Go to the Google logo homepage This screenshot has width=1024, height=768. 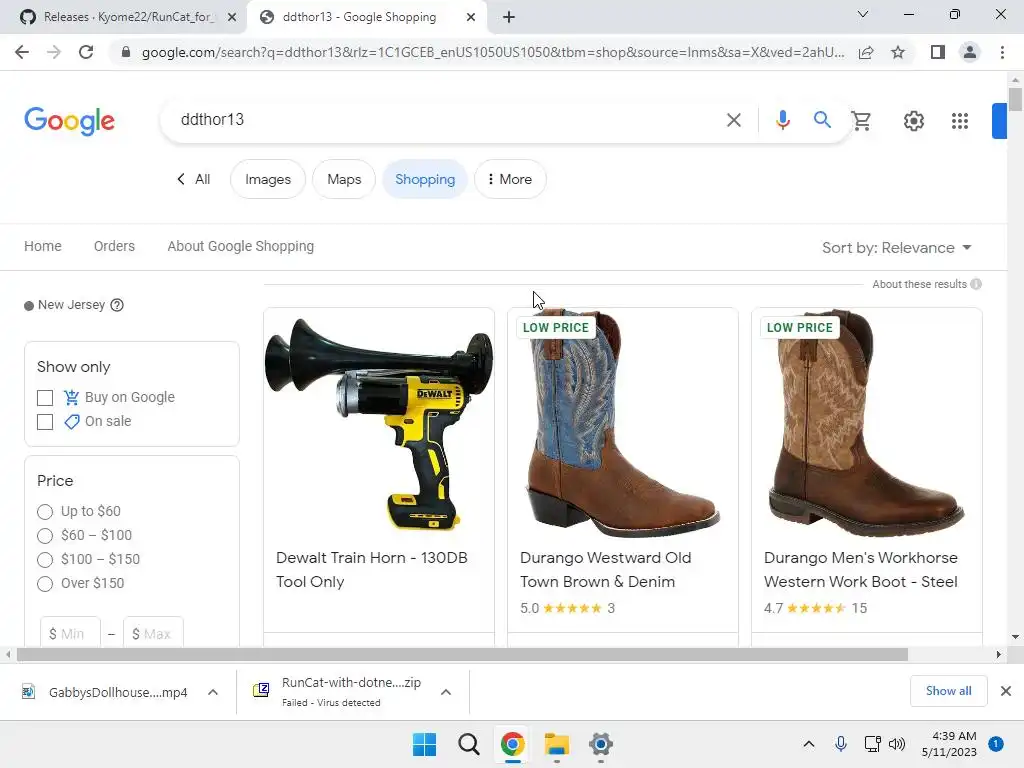pyautogui.click(x=69, y=121)
